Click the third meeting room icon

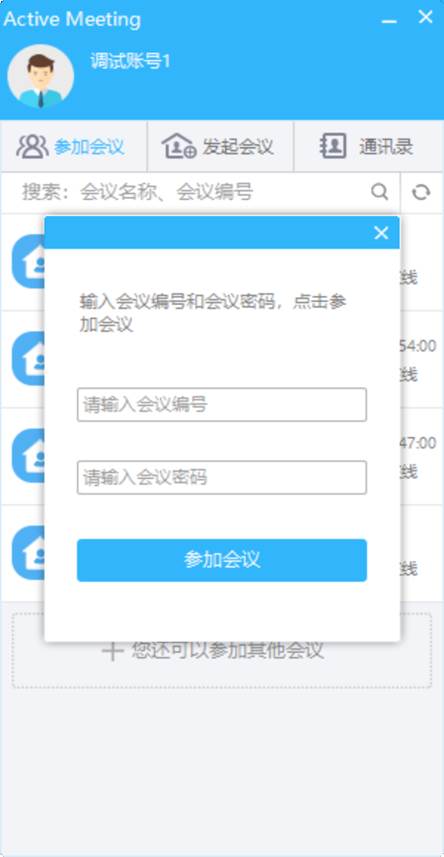[x=28, y=455]
